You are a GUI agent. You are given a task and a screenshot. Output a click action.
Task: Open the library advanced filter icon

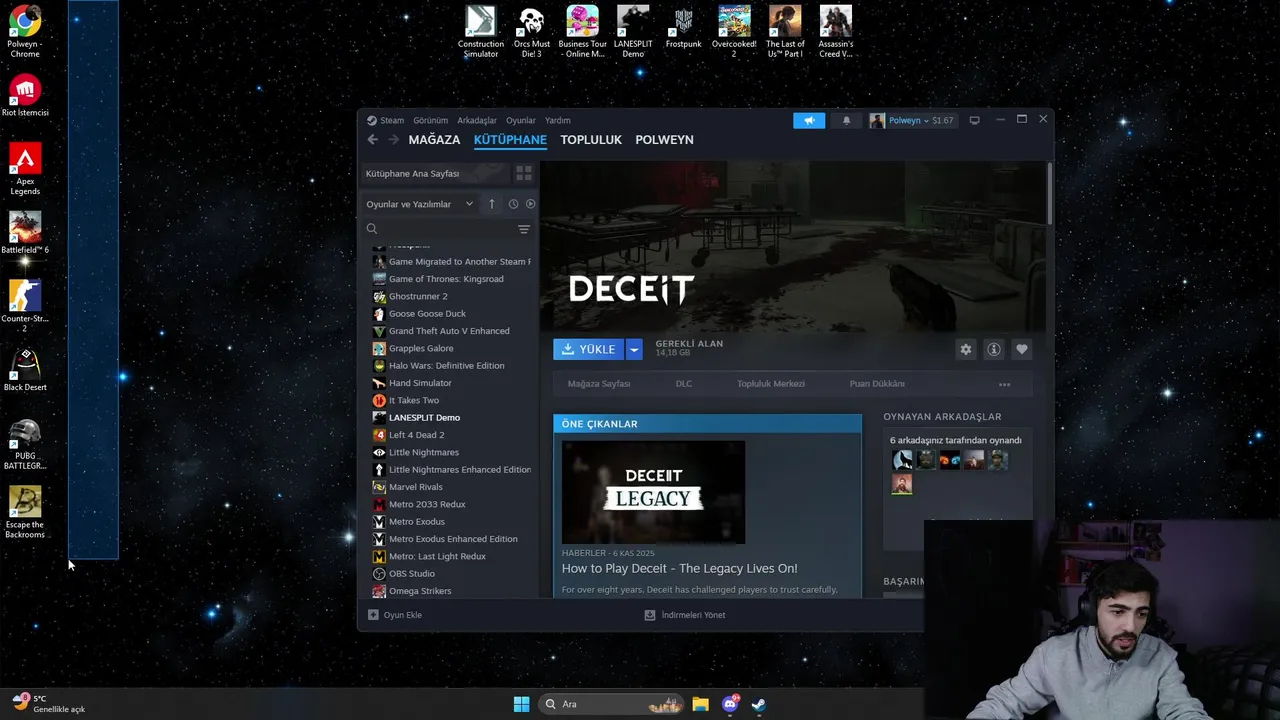523,229
